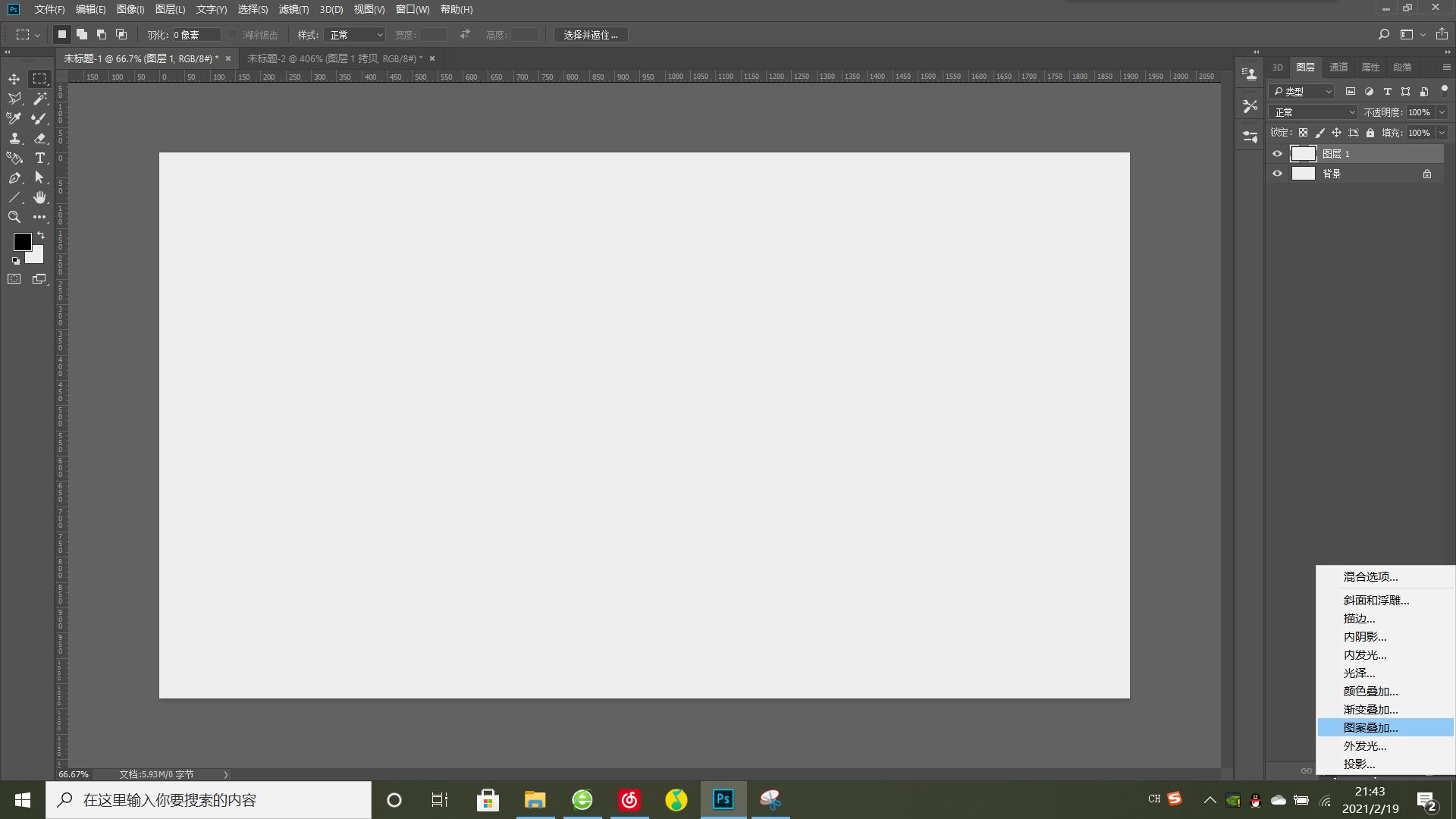This screenshot has height=819, width=1456.
Task: Select the Eraser tool
Action: (x=39, y=138)
